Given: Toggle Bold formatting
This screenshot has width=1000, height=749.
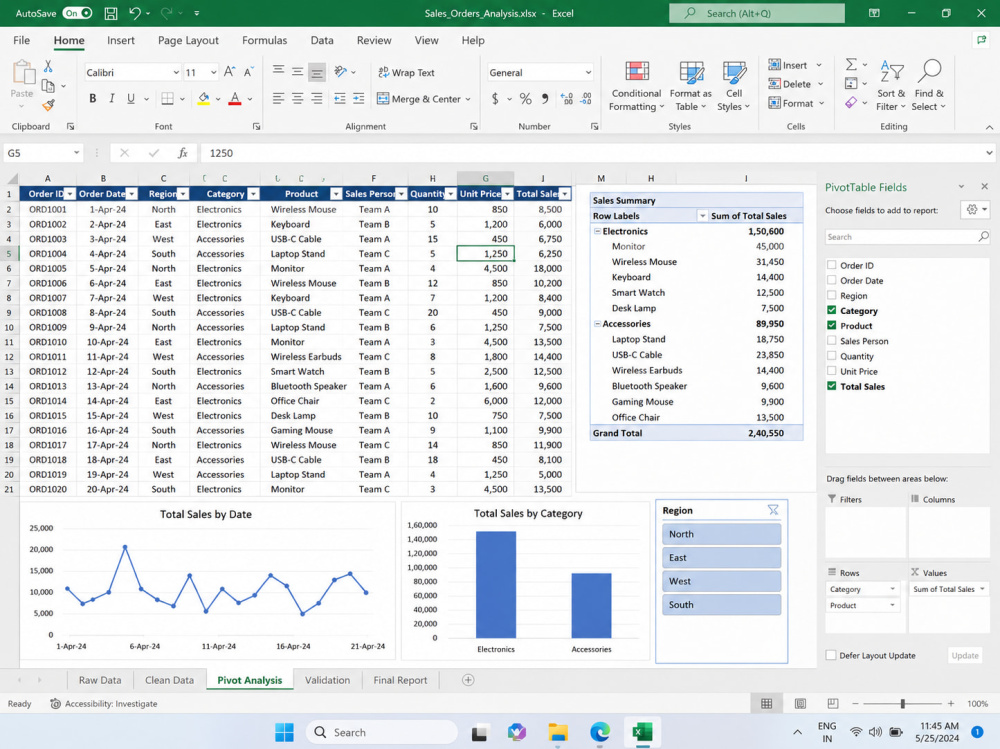Looking at the screenshot, I should (93, 99).
